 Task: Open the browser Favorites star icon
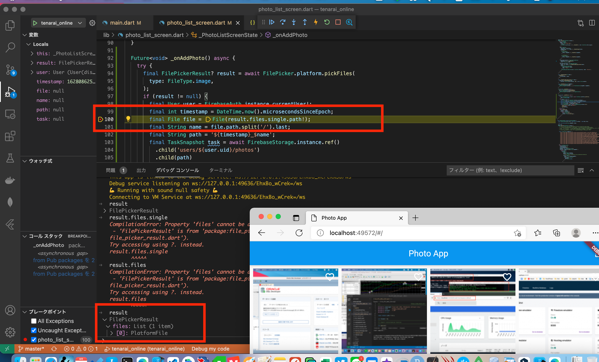coord(537,233)
